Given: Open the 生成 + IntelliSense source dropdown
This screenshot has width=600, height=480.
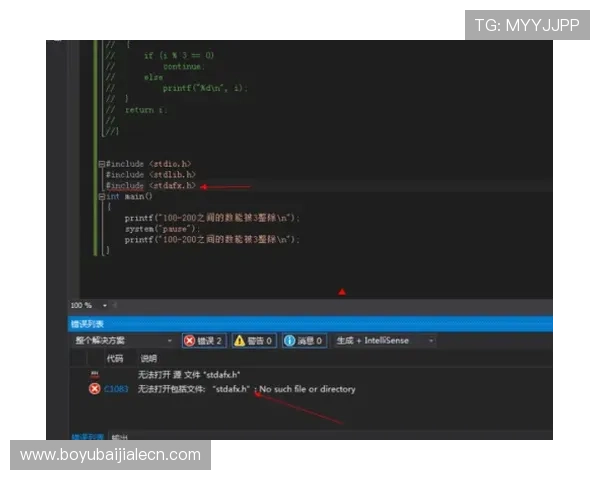Looking at the screenshot, I should [x=385, y=341].
